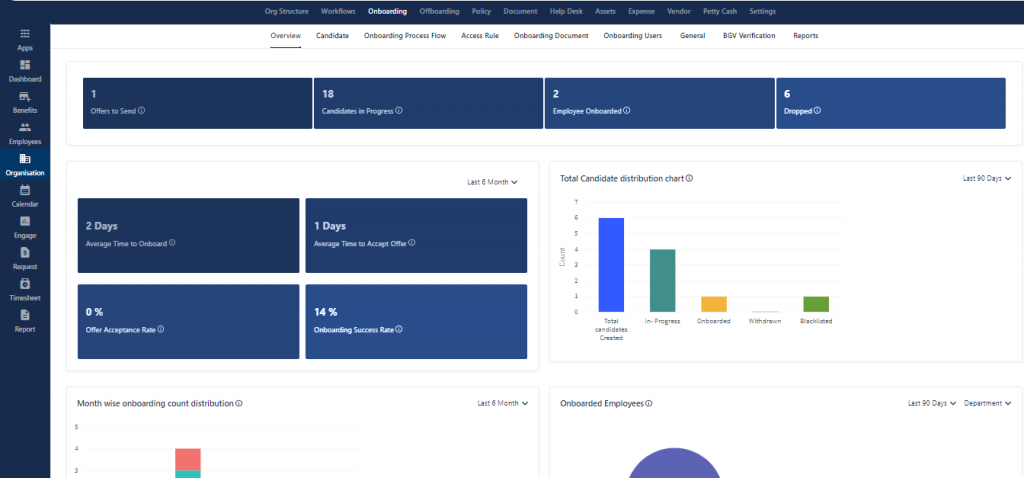Switch to the Candidate tab

[332, 36]
